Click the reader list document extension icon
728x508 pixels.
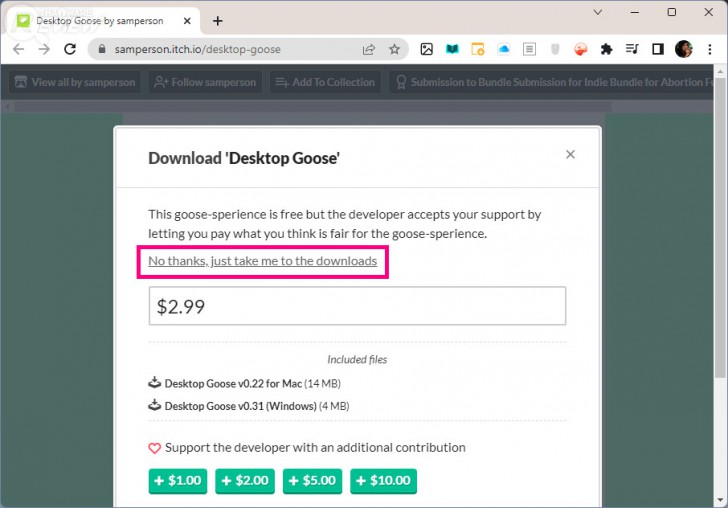(x=529, y=49)
